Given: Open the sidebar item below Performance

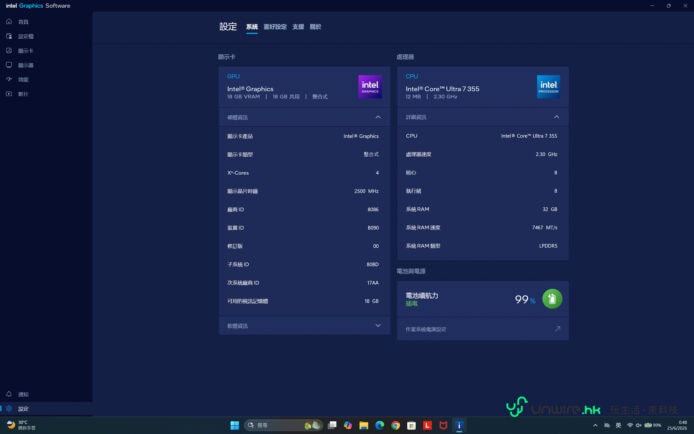Looking at the screenshot, I should [x=18, y=94].
